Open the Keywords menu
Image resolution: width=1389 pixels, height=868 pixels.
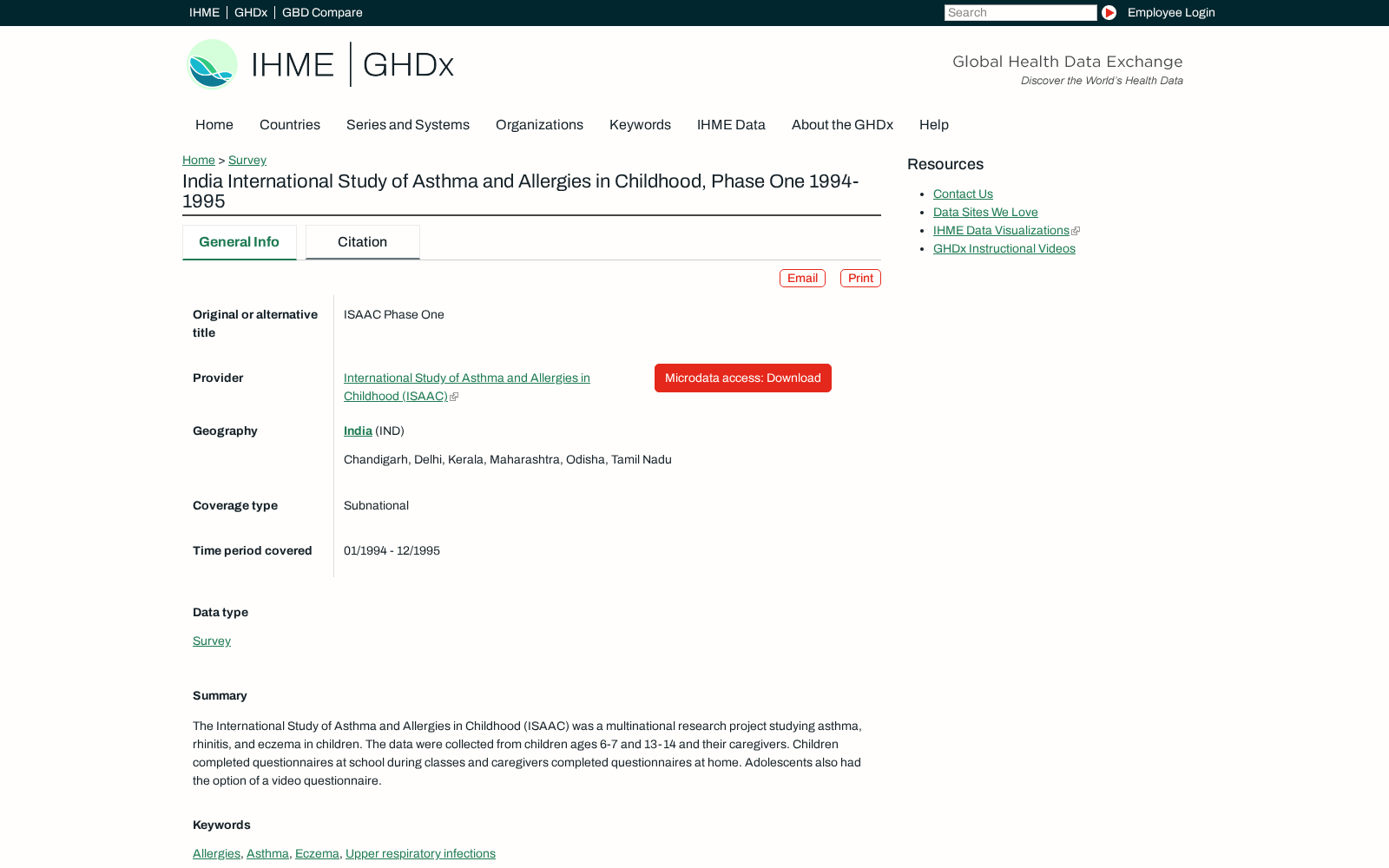(640, 125)
